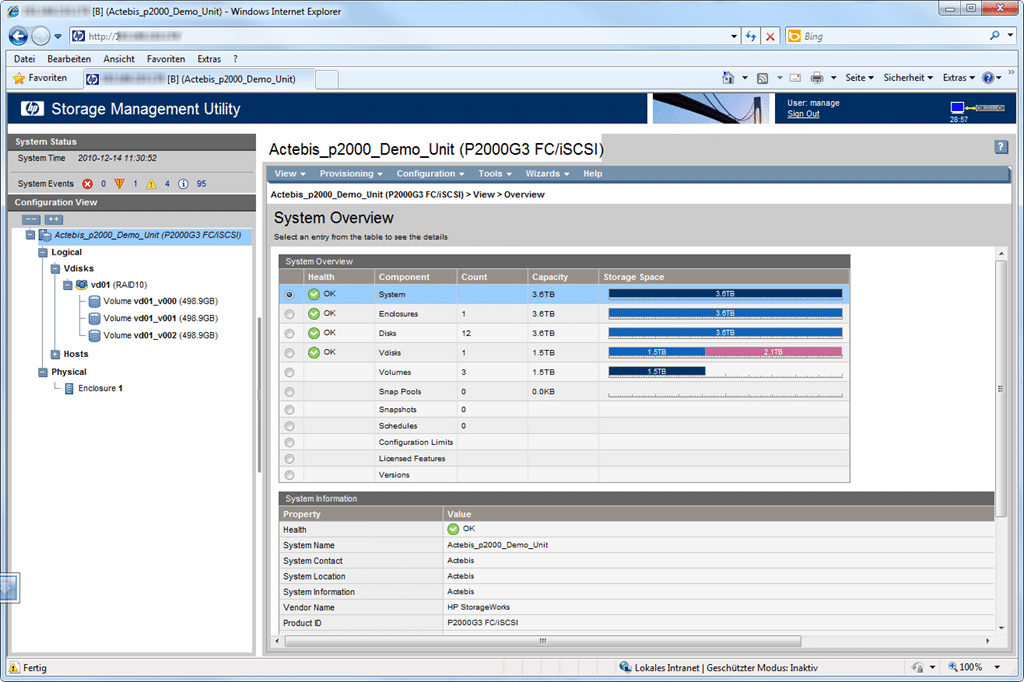Click the Bing search magnifier icon
This screenshot has height=682, width=1024.
[995, 36]
